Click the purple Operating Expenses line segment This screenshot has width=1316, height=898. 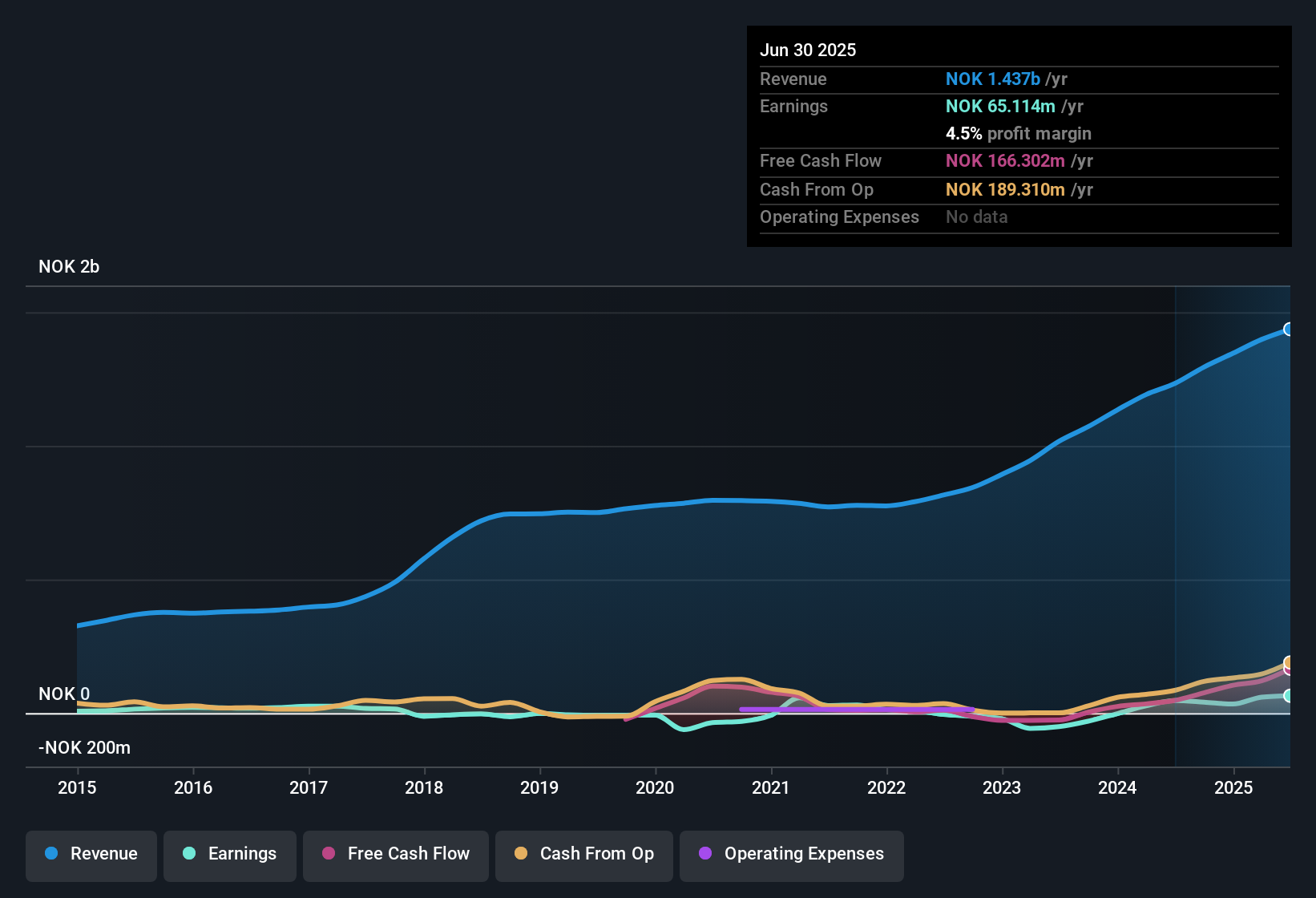click(x=856, y=710)
